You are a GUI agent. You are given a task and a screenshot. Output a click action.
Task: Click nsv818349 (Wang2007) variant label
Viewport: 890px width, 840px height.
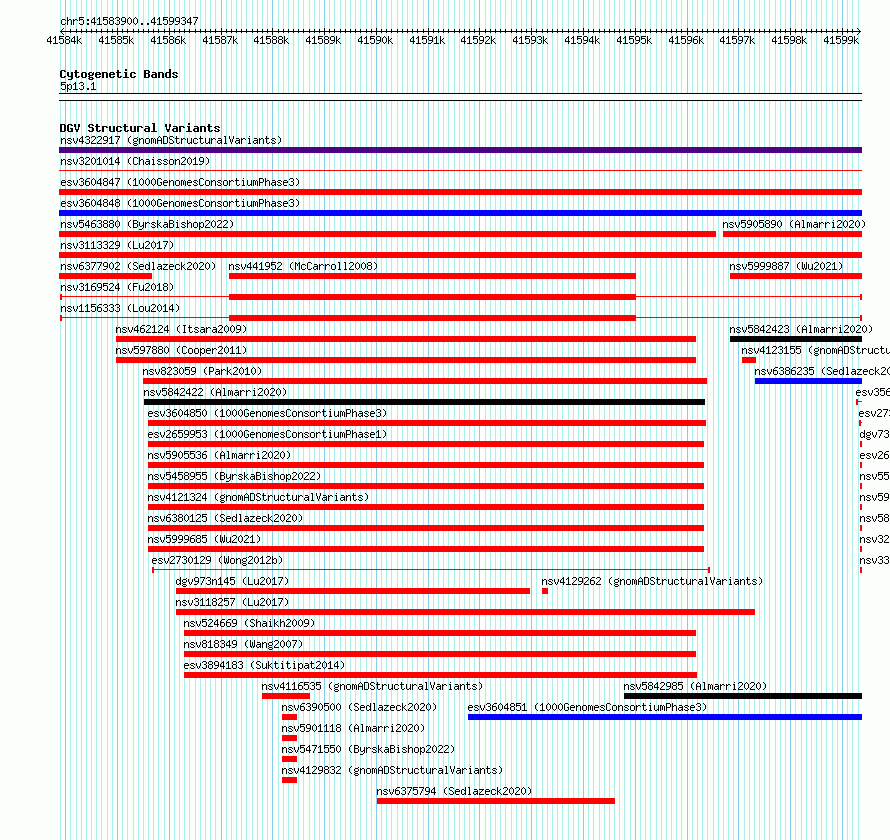tap(243, 644)
